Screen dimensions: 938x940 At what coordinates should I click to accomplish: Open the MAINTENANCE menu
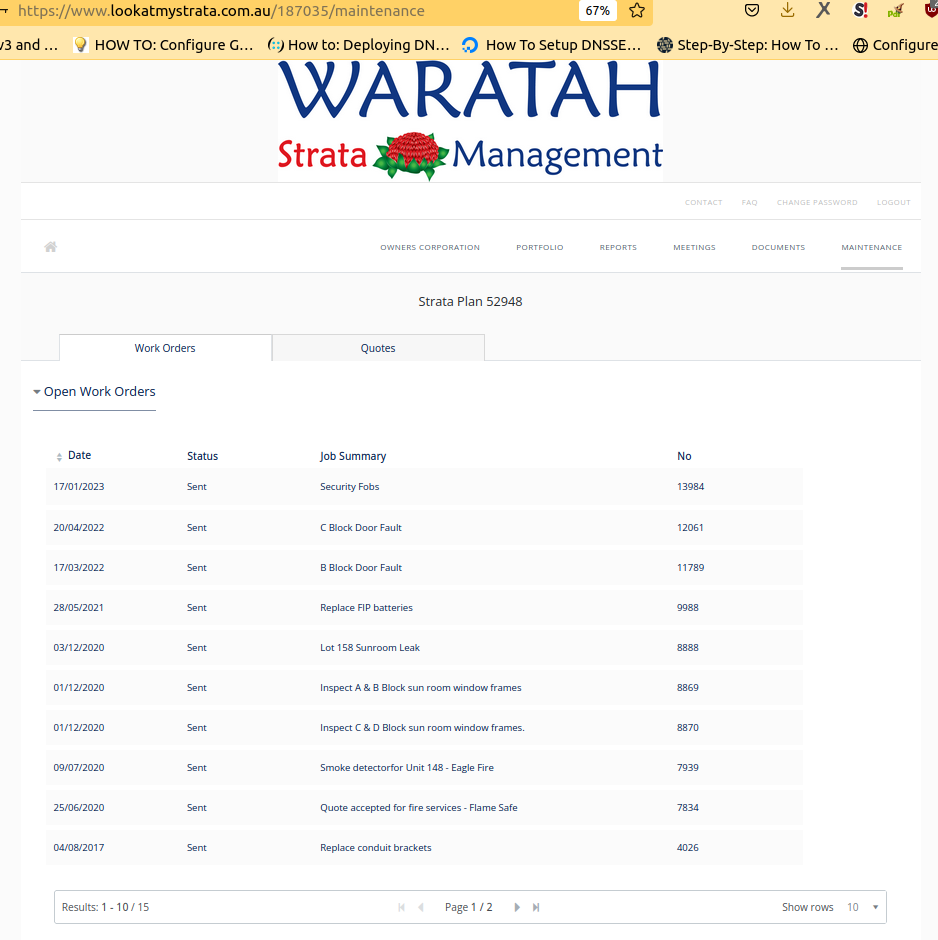(871, 247)
